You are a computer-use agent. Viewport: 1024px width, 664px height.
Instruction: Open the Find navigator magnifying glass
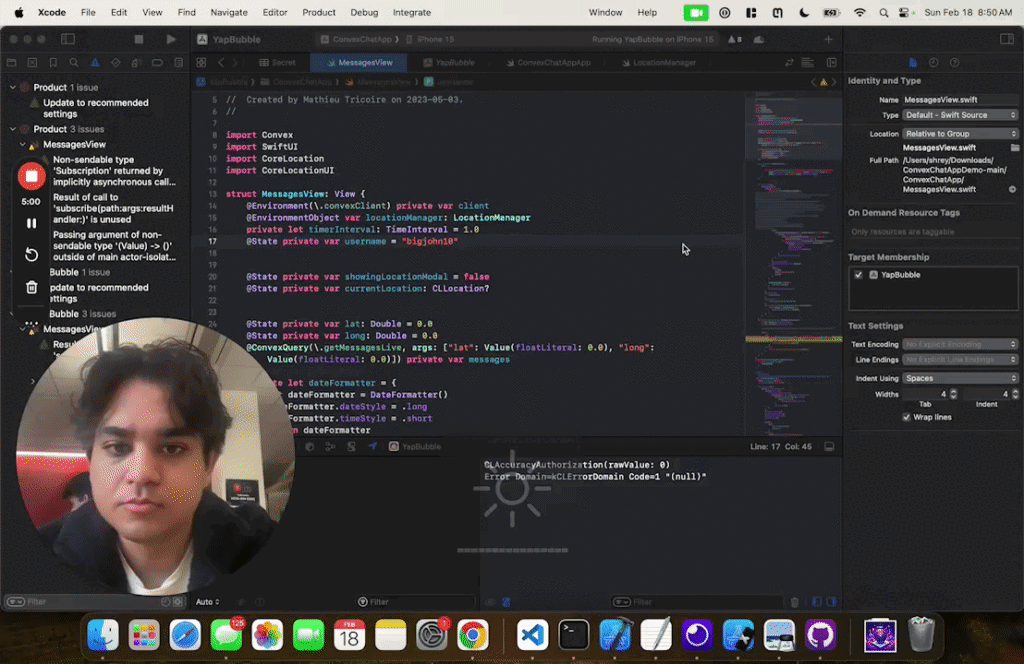pyautogui.click(x=74, y=62)
